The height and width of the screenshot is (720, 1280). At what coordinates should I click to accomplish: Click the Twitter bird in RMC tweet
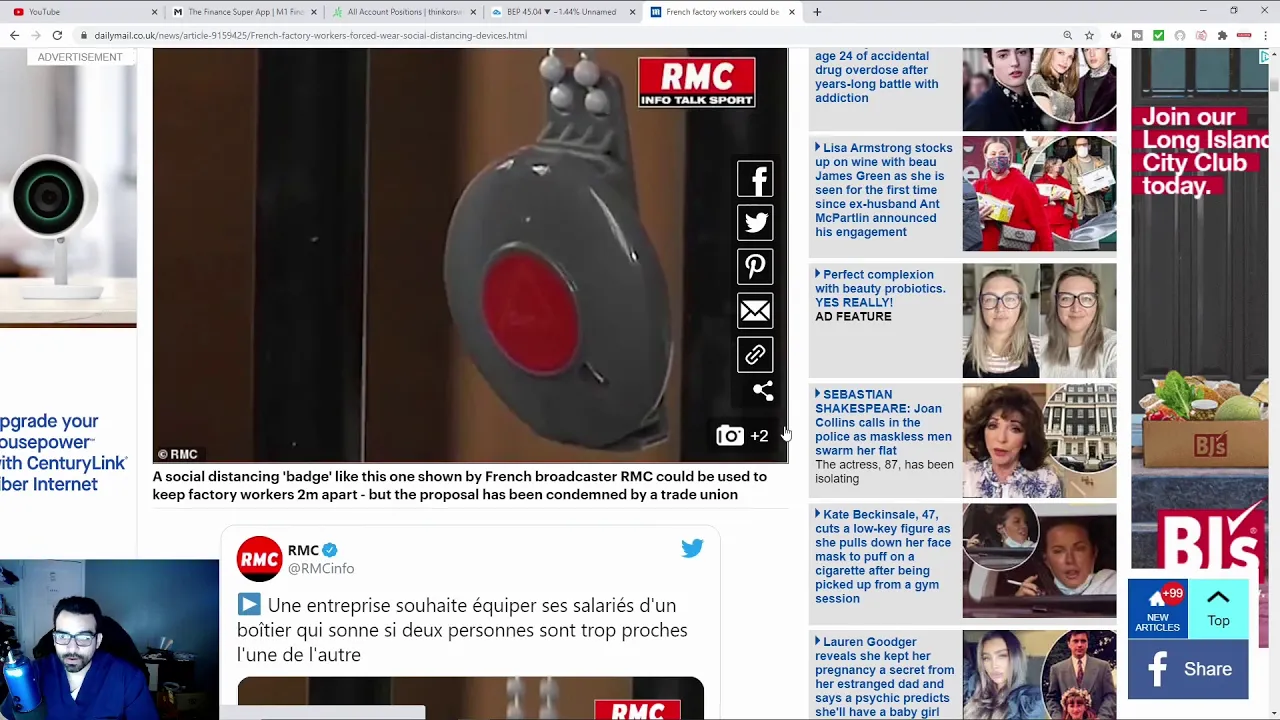pos(692,548)
